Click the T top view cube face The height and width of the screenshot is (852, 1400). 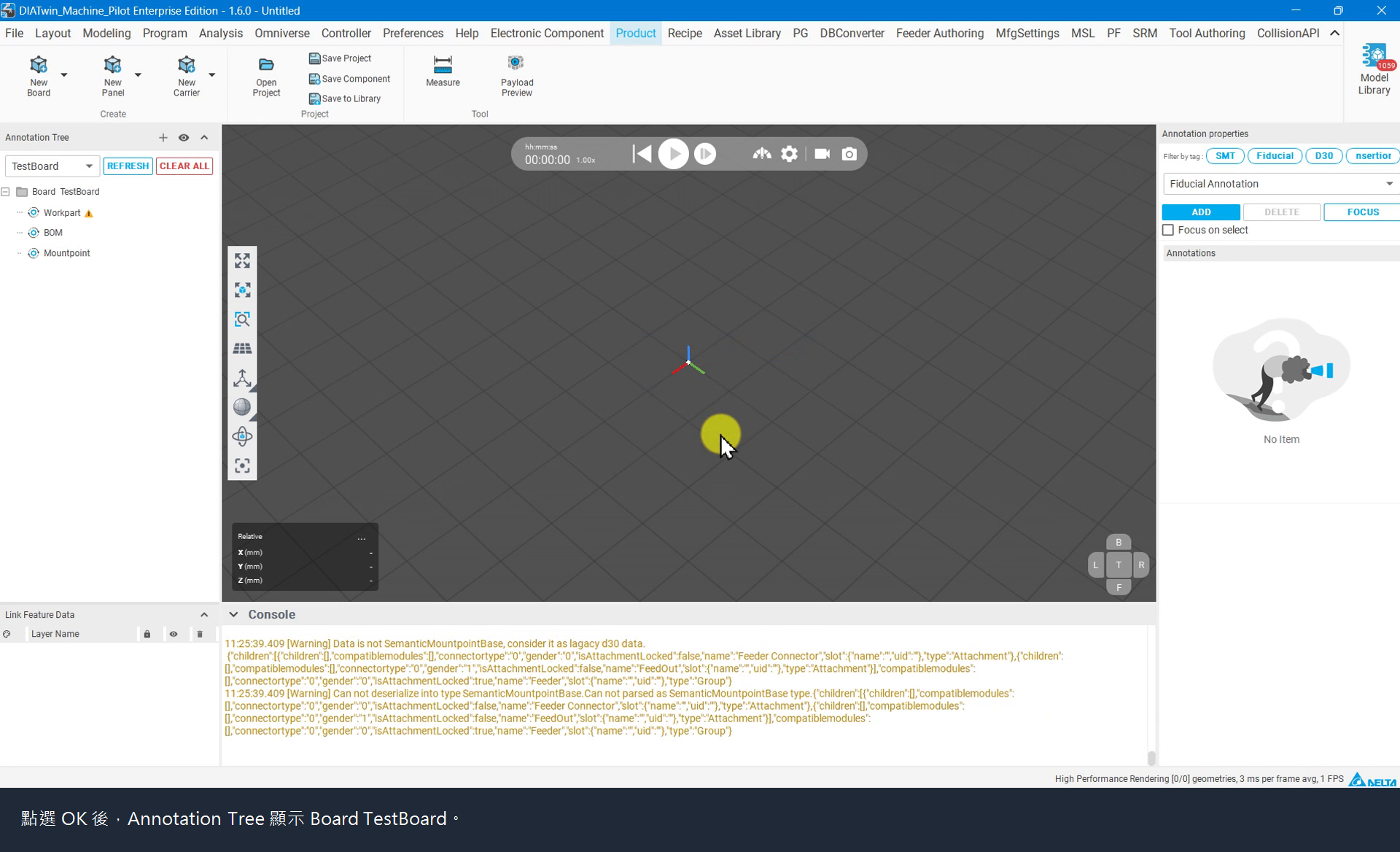tap(1119, 565)
